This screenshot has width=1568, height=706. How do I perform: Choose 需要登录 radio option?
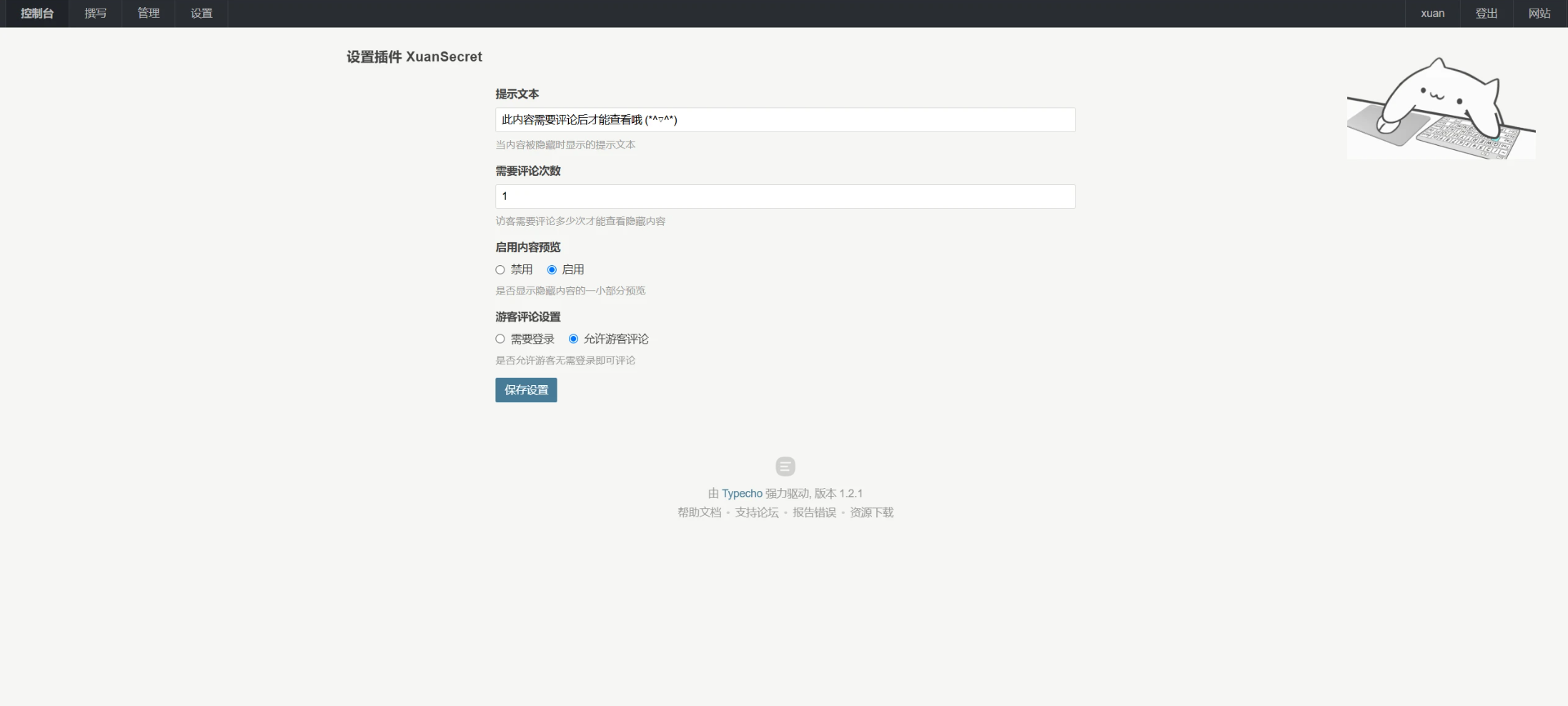click(500, 339)
